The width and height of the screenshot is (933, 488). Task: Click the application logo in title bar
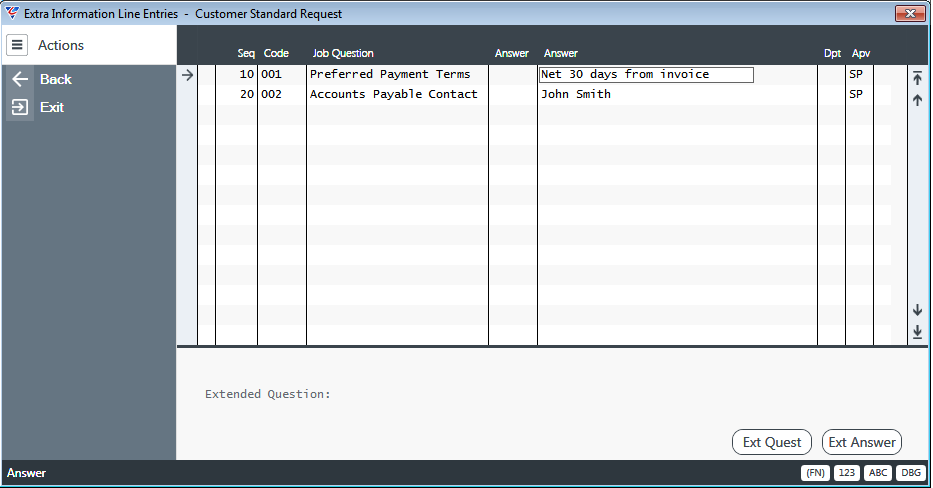coord(12,13)
